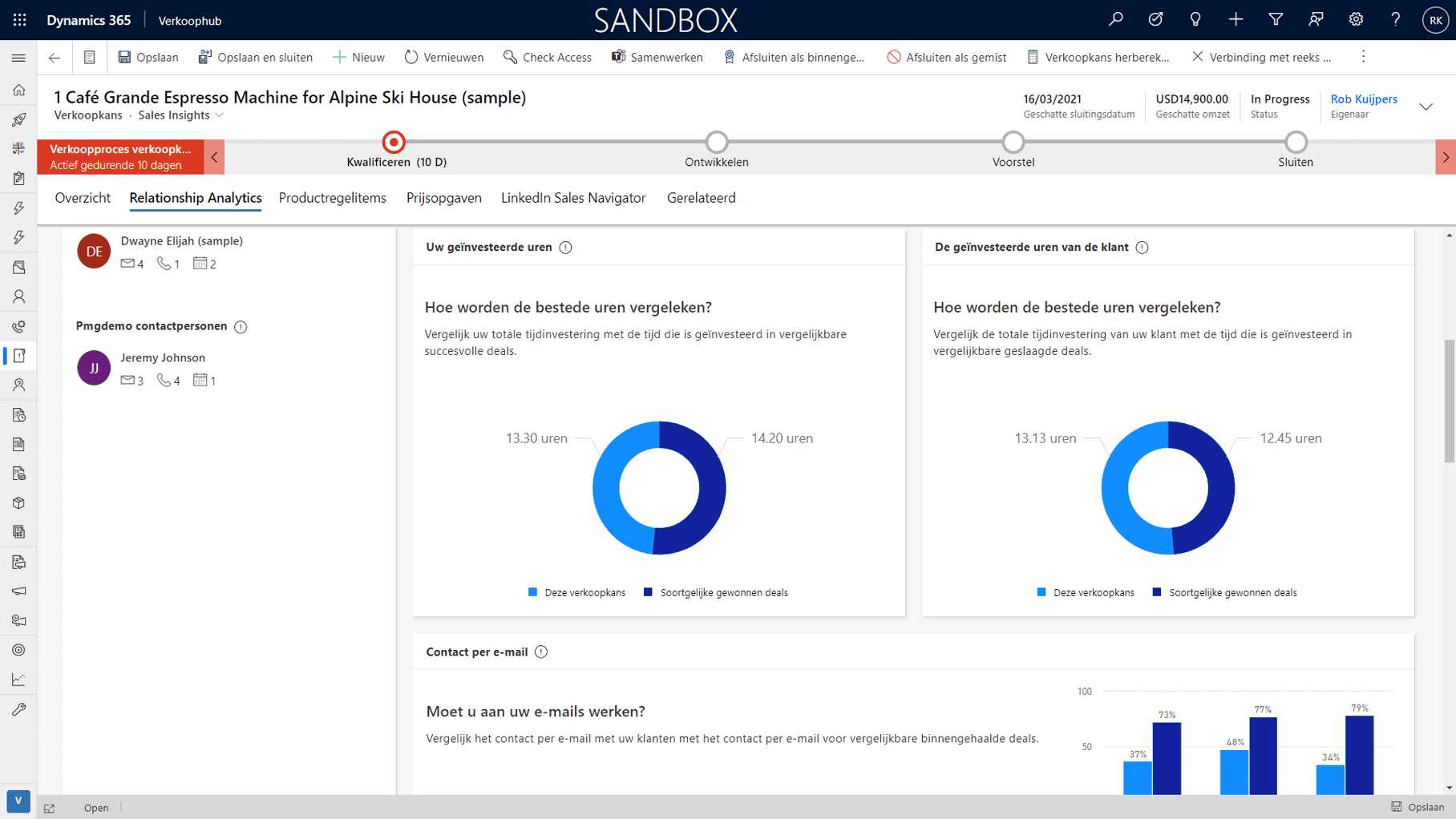
Task: Click info icon next to Uw geïnvesteerde uren
Action: pyautogui.click(x=566, y=248)
